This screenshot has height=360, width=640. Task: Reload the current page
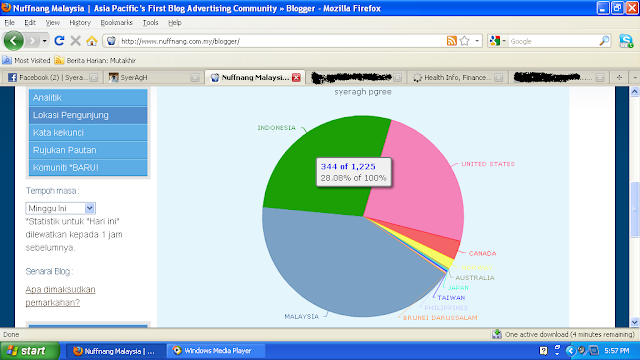(x=59, y=41)
